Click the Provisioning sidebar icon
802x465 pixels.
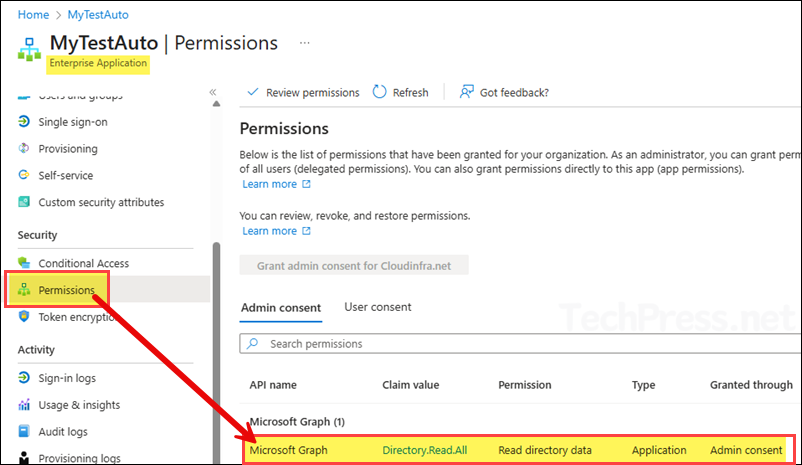25,149
